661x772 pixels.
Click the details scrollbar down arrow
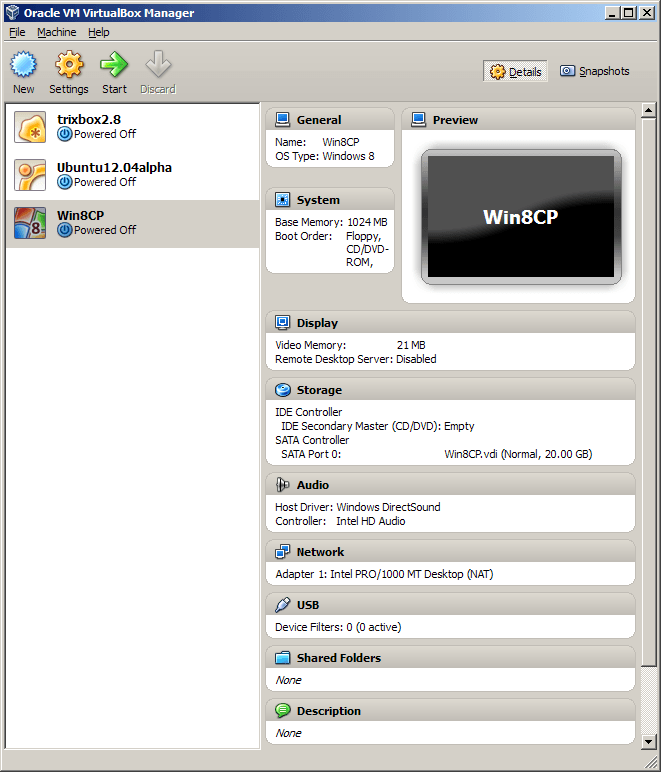pyautogui.click(x=648, y=741)
